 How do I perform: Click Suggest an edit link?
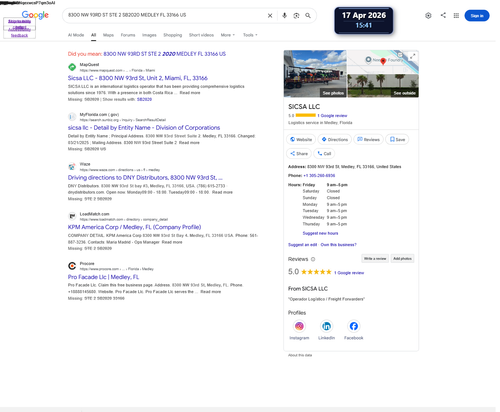tap(303, 245)
